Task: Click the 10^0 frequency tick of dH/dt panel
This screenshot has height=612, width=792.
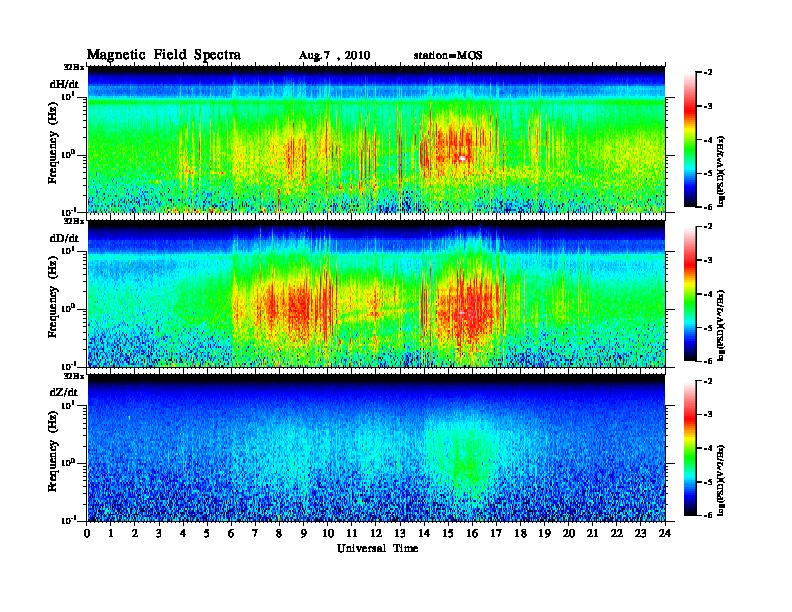Action: point(68,155)
